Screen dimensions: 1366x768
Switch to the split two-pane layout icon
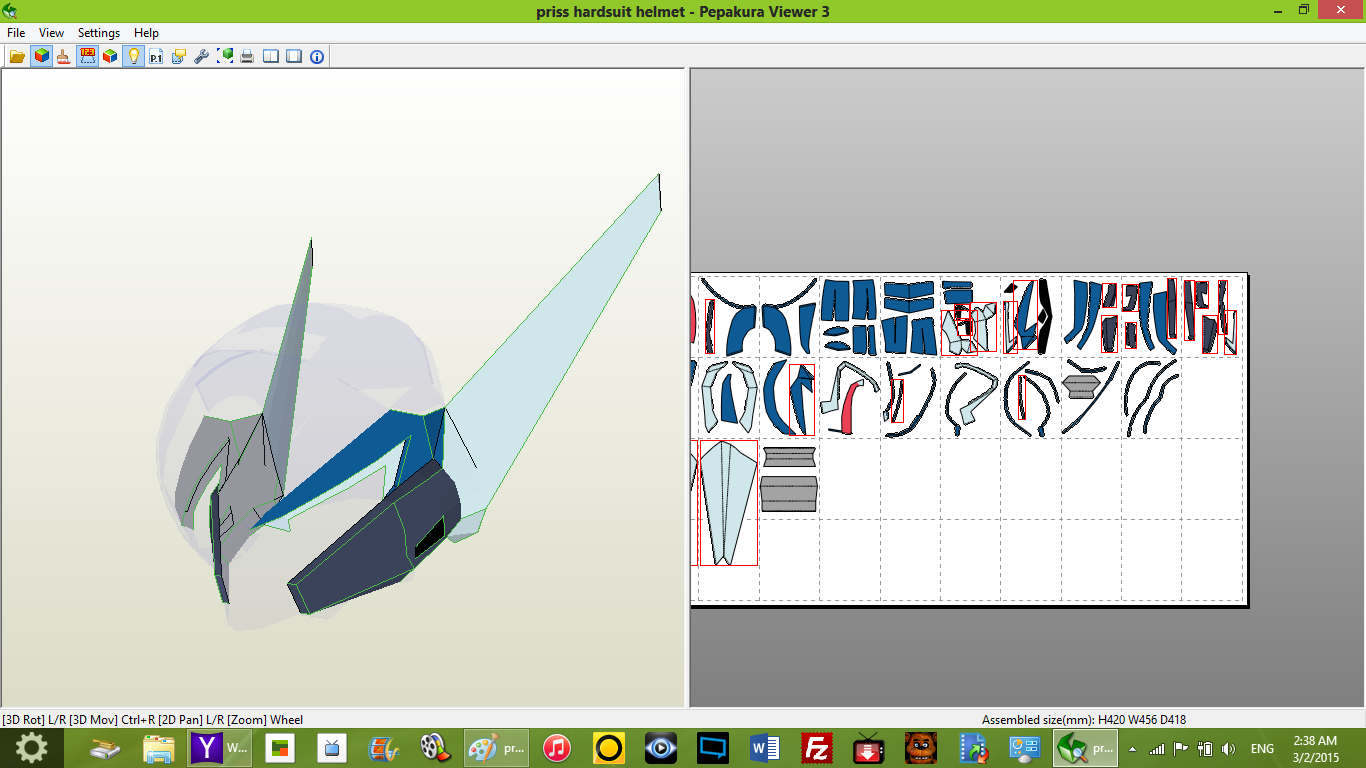(271, 56)
